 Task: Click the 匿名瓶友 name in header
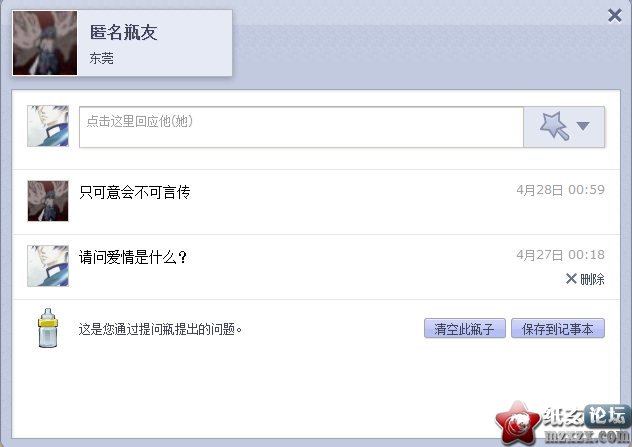(123, 32)
